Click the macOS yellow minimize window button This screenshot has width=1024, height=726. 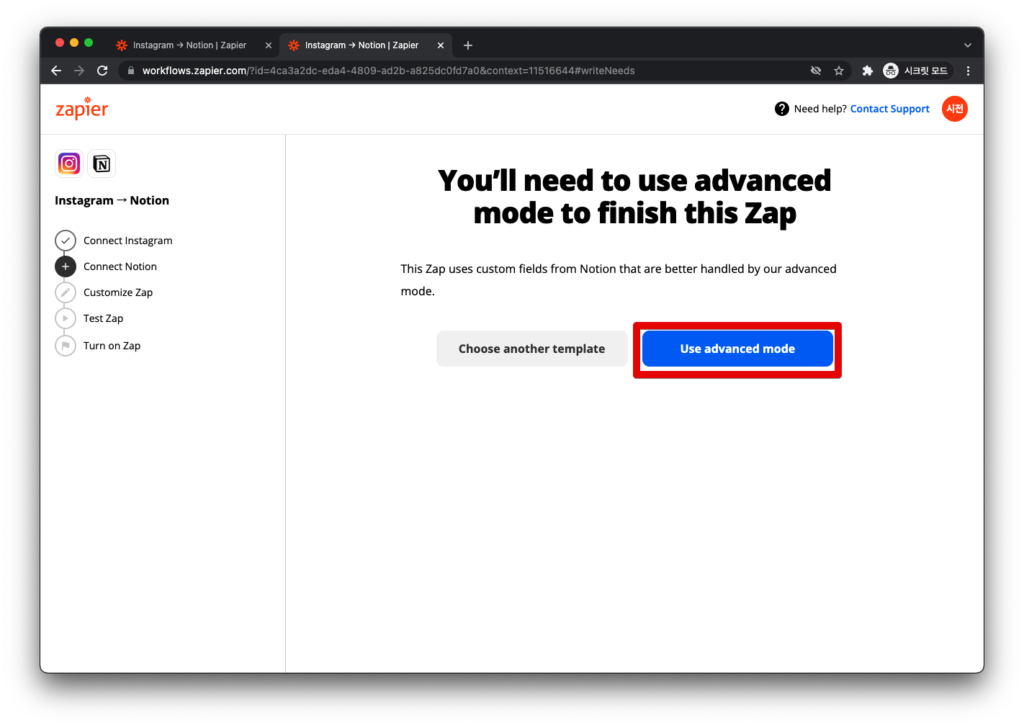click(74, 43)
